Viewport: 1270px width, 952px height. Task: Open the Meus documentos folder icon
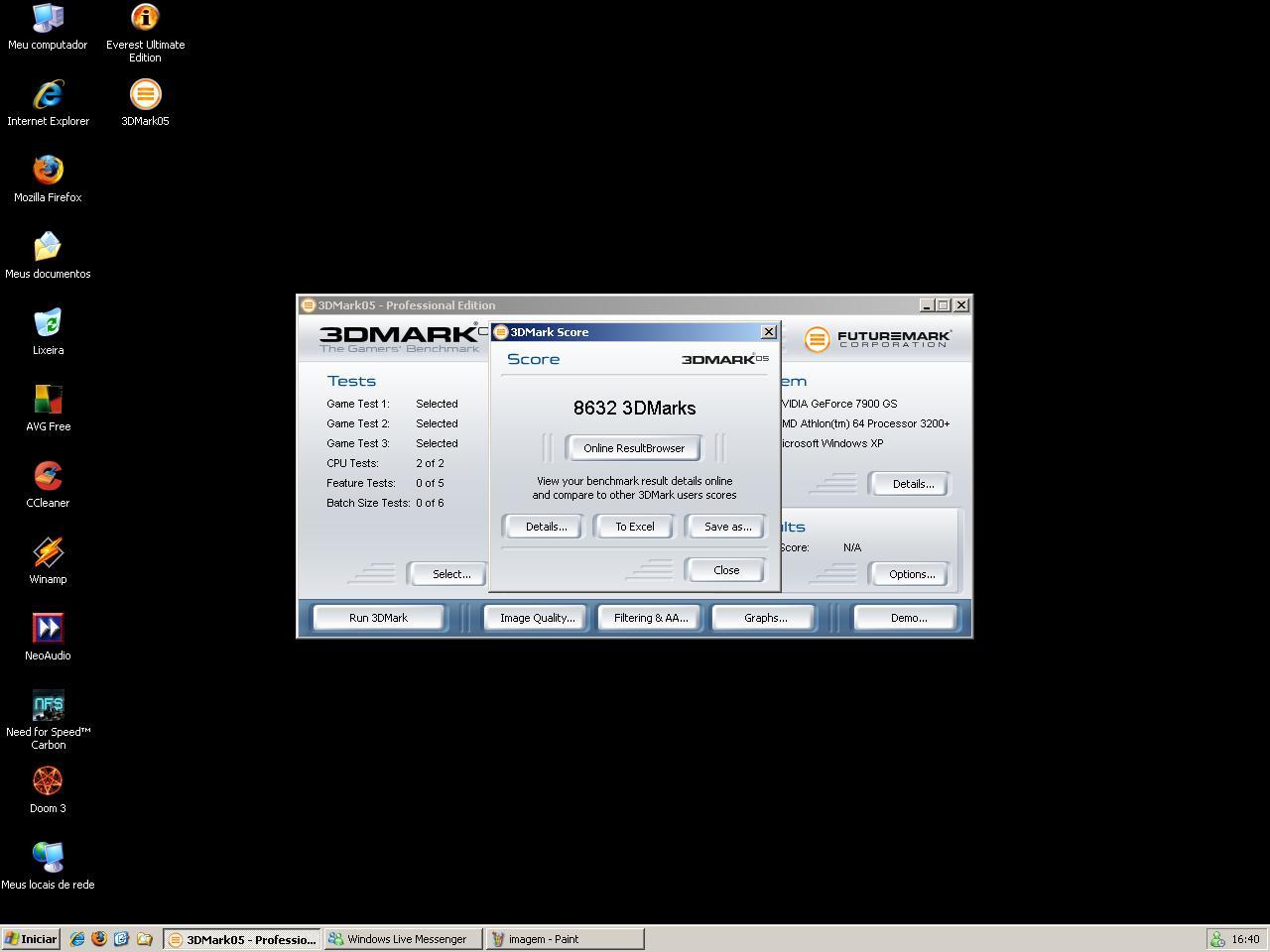coord(48,256)
